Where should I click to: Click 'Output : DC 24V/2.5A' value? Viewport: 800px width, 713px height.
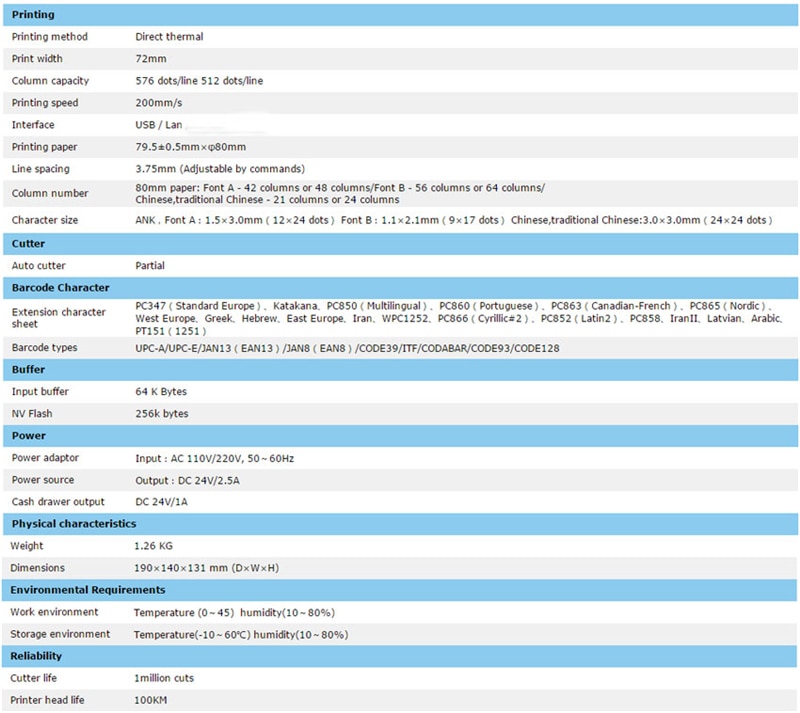tap(187, 480)
